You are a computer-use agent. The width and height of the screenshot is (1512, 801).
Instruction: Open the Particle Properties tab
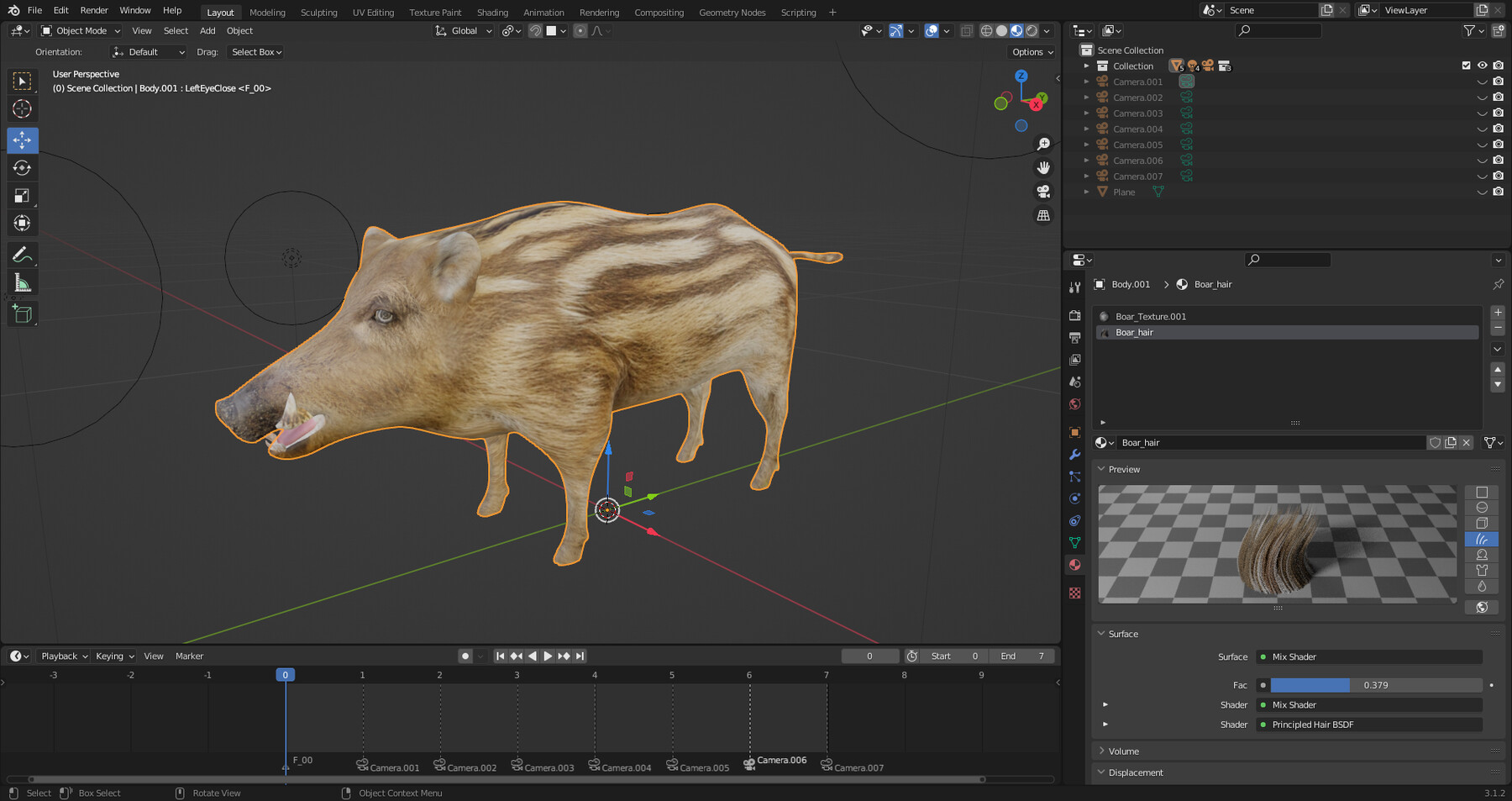tap(1074, 477)
